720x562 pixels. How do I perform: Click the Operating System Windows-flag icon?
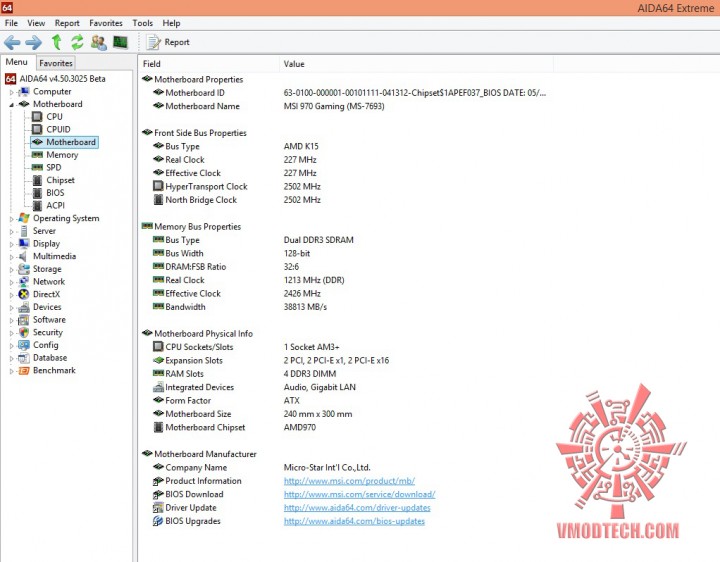(x=24, y=218)
